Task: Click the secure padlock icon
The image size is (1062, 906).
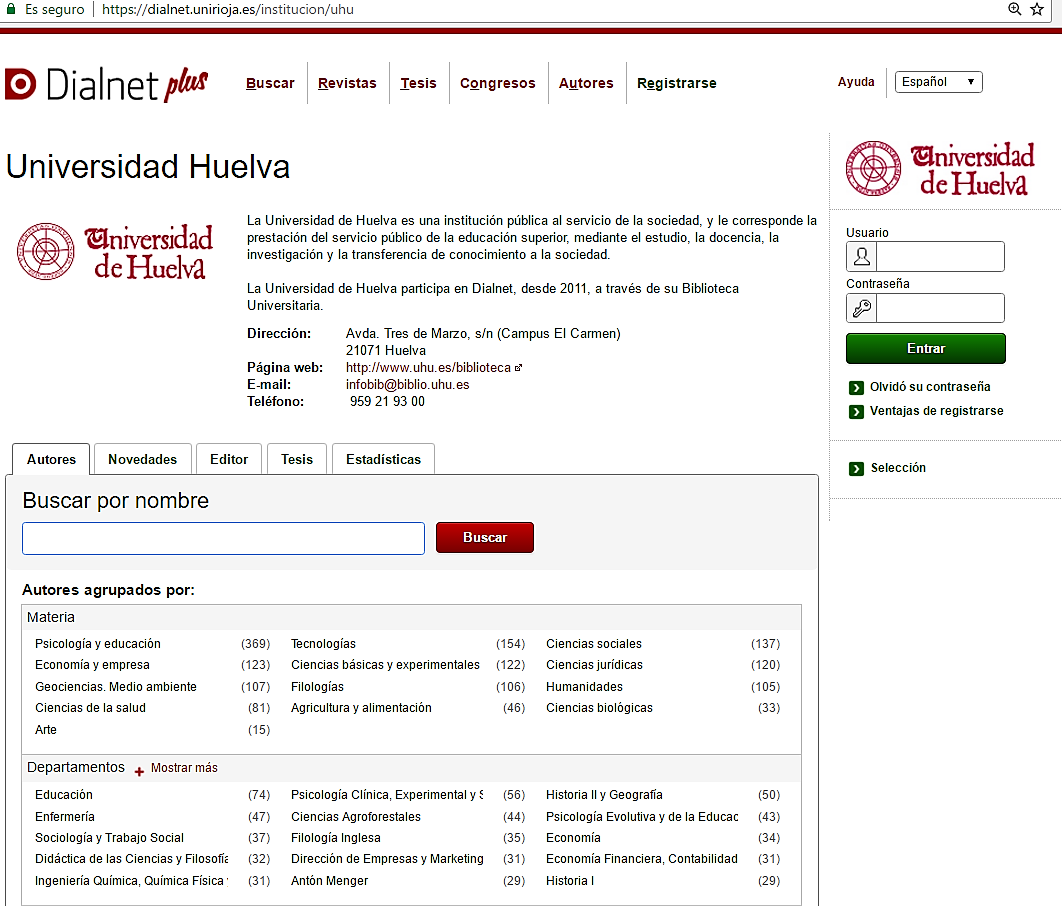Action: click(x=10, y=9)
